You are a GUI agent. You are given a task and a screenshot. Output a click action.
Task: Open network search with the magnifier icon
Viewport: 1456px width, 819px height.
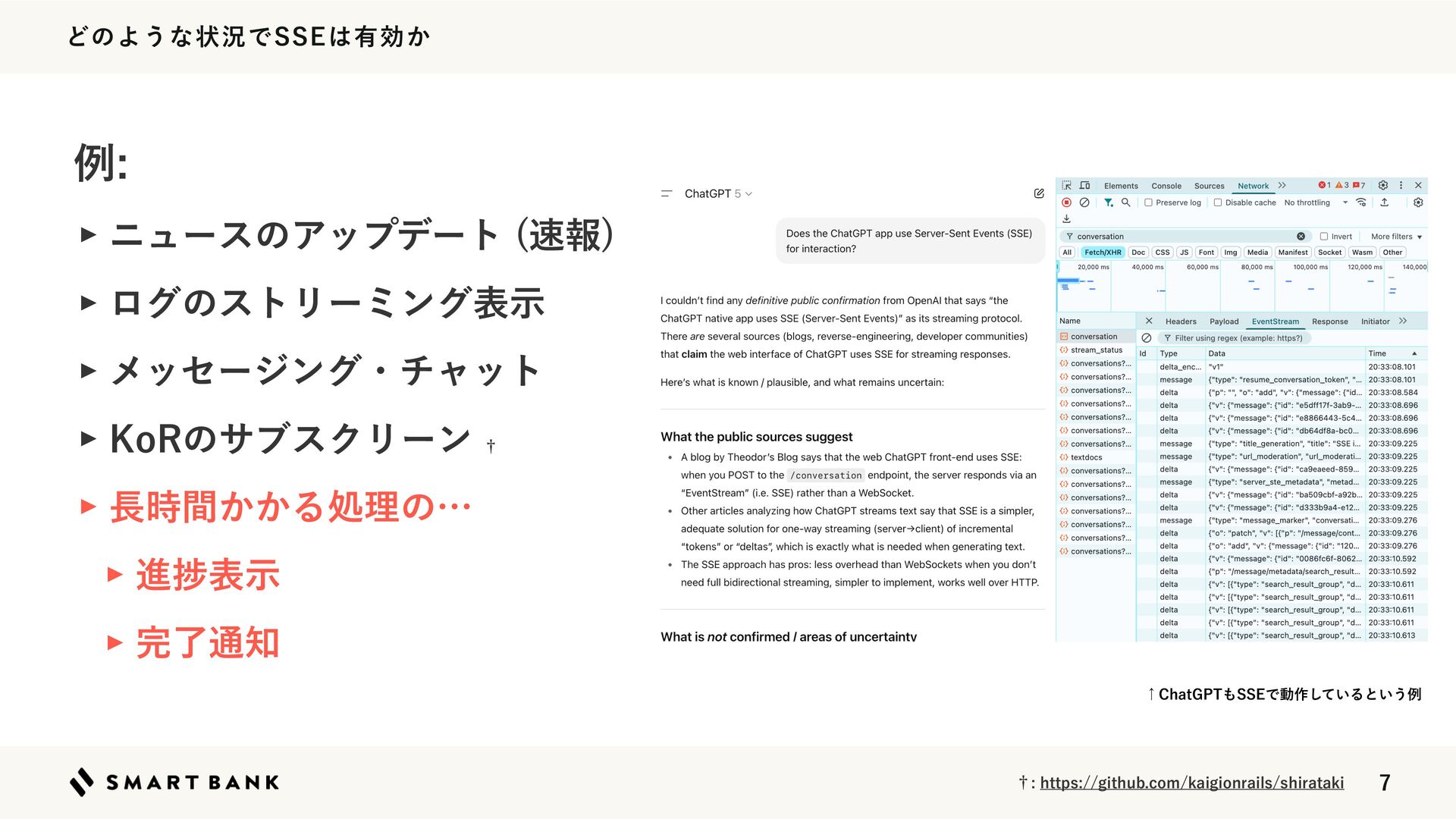coord(1126,202)
